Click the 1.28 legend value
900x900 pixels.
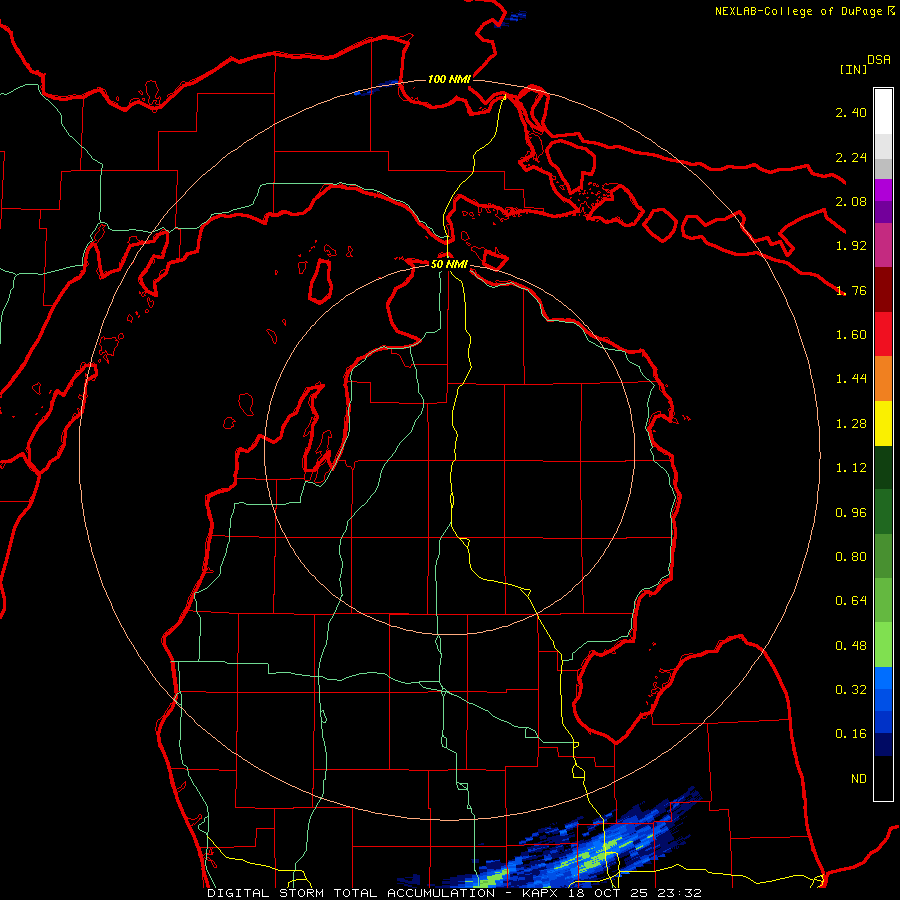(851, 424)
